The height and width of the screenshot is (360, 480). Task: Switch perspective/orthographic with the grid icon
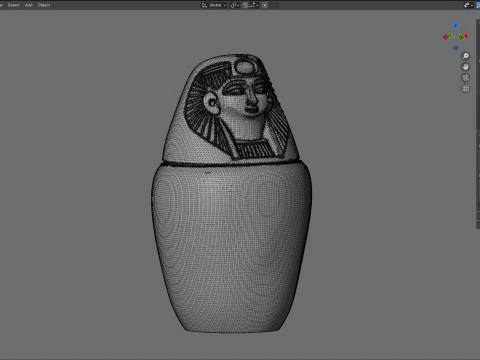point(466,88)
